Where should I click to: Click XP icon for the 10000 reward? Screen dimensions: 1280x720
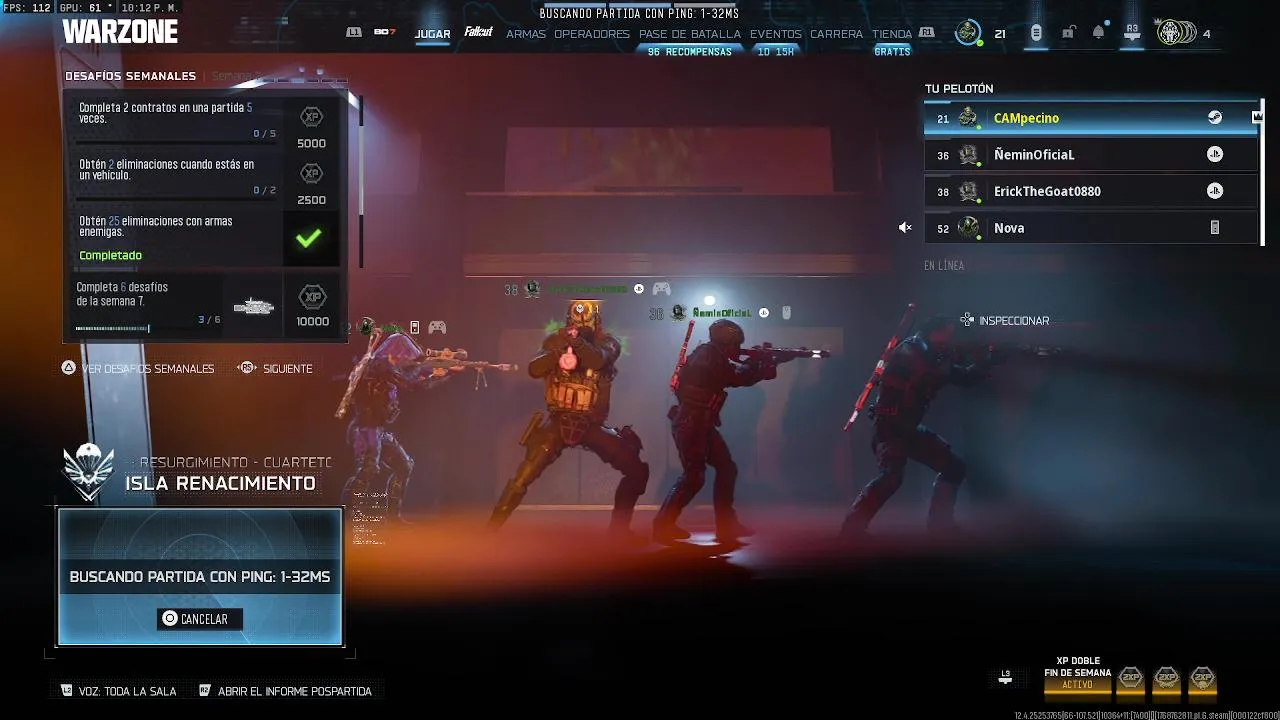pyautogui.click(x=312, y=297)
